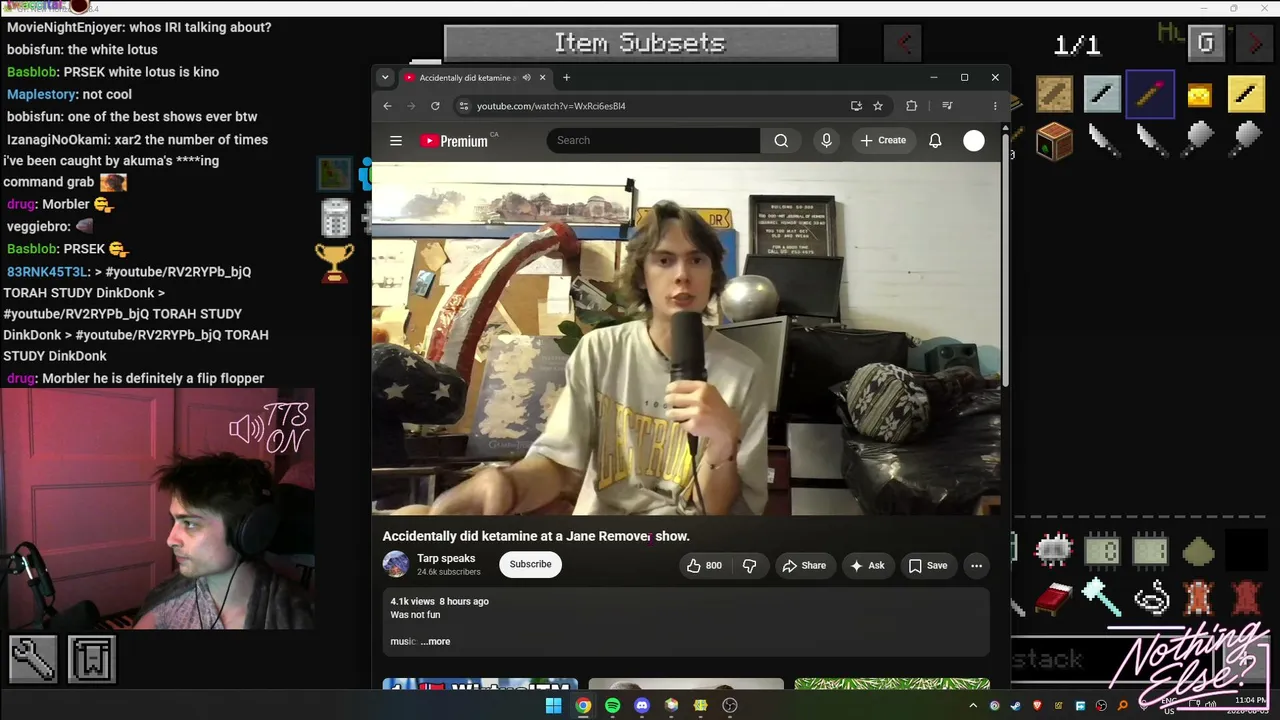
Task: Click the YouTube Search input field
Action: click(653, 141)
